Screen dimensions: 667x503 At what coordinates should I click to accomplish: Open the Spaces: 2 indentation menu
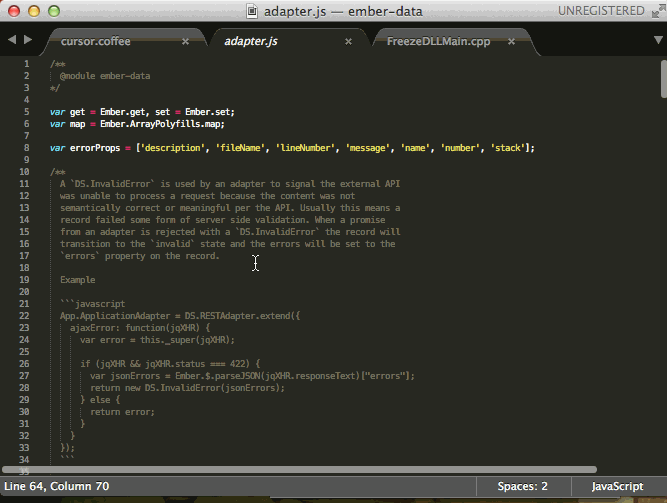[522, 486]
